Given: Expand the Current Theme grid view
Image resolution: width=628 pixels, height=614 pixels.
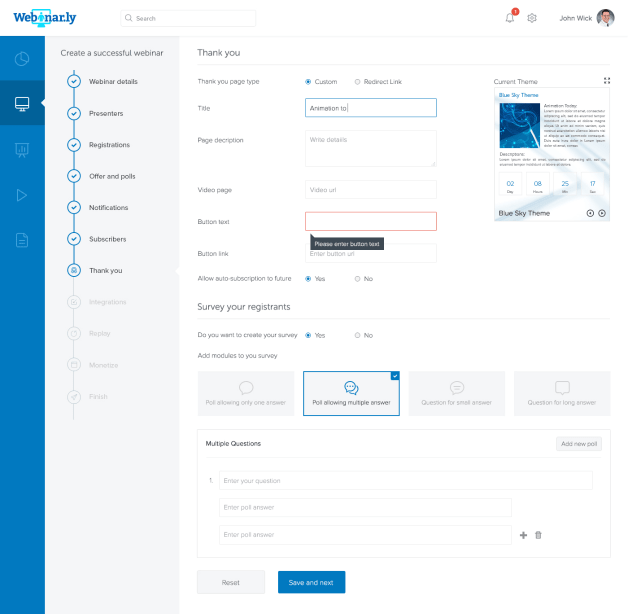Looking at the screenshot, I should (x=606, y=81).
